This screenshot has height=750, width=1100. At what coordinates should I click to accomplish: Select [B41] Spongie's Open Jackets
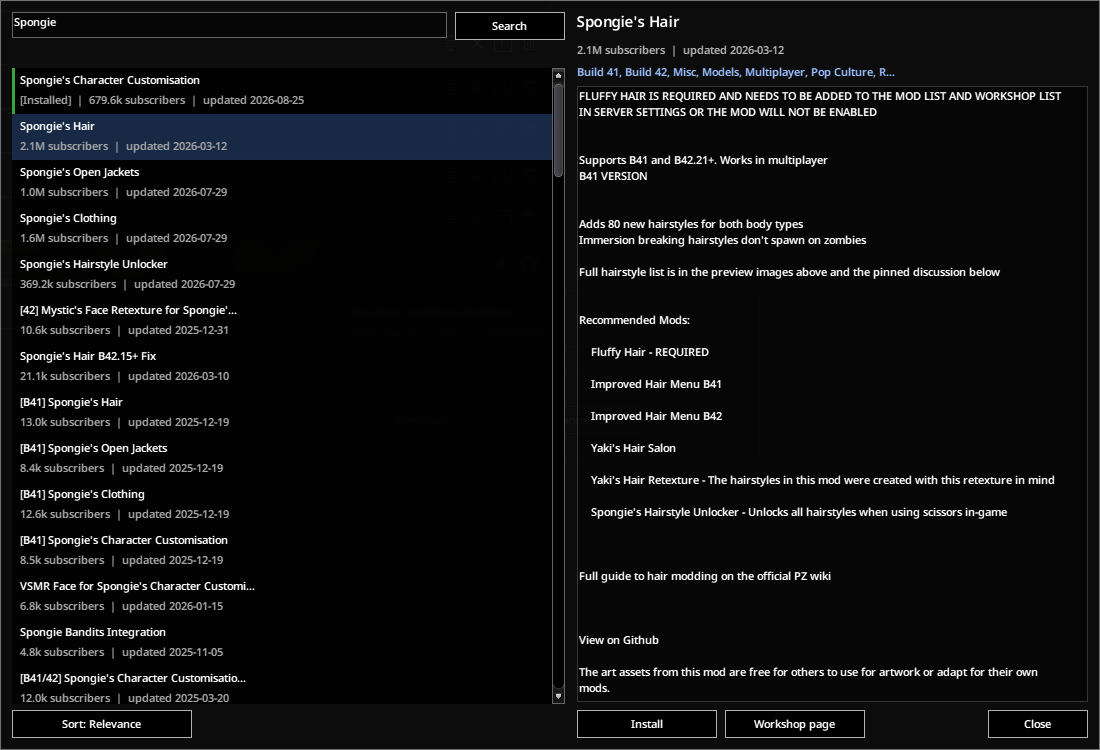[282, 458]
